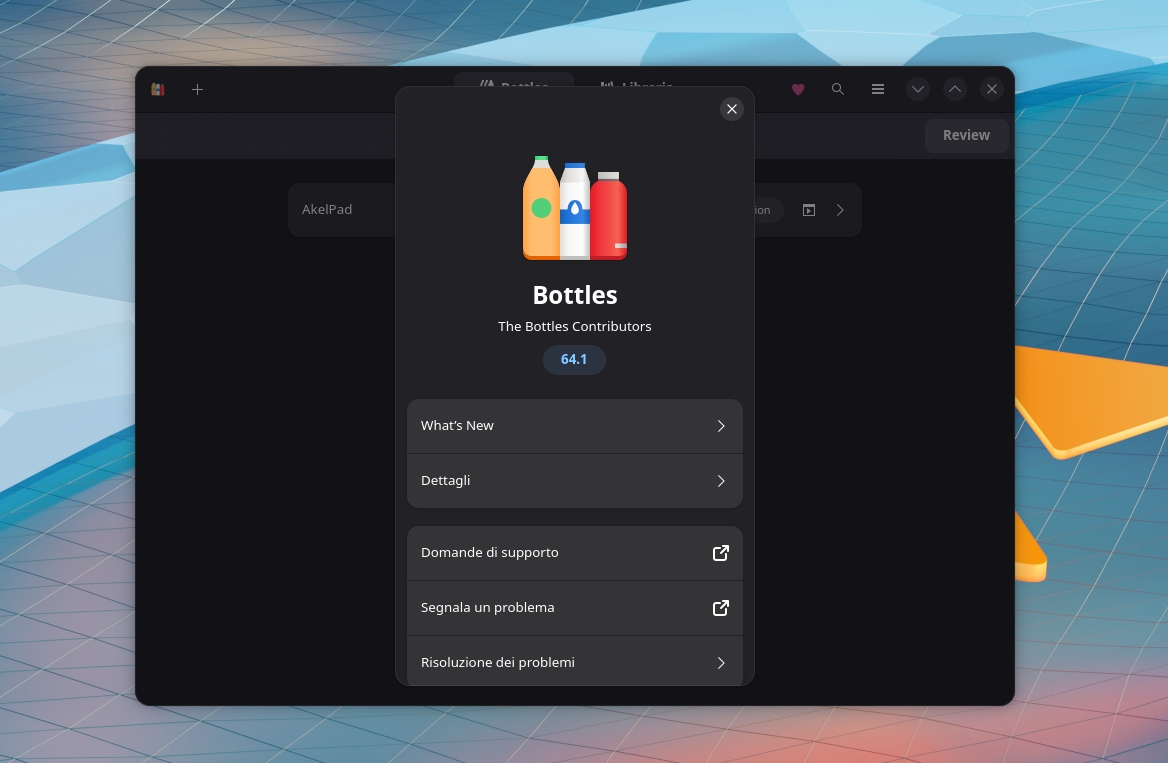Open search with the magnifier icon
The image size is (1168, 763).
[x=837, y=89]
